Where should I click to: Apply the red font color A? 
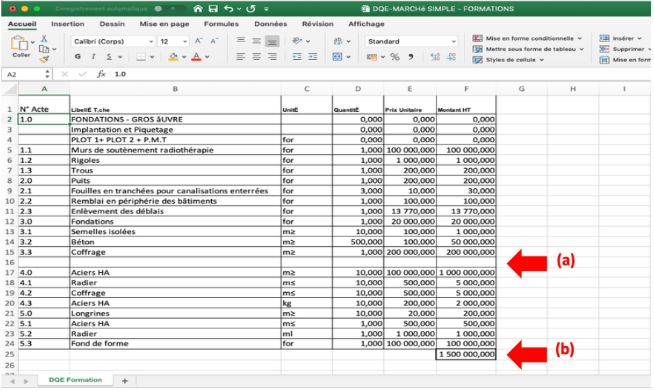point(196,57)
